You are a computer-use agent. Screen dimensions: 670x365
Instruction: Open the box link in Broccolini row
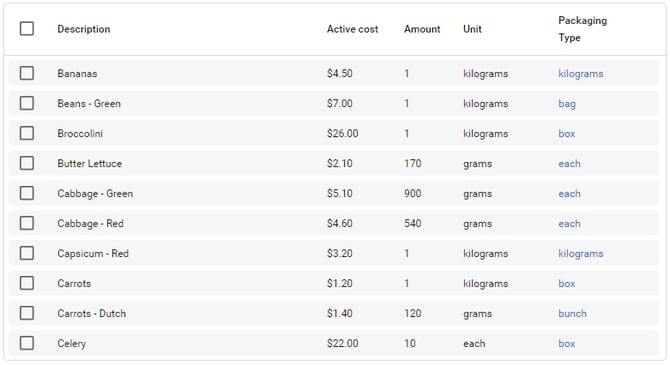[x=567, y=133]
